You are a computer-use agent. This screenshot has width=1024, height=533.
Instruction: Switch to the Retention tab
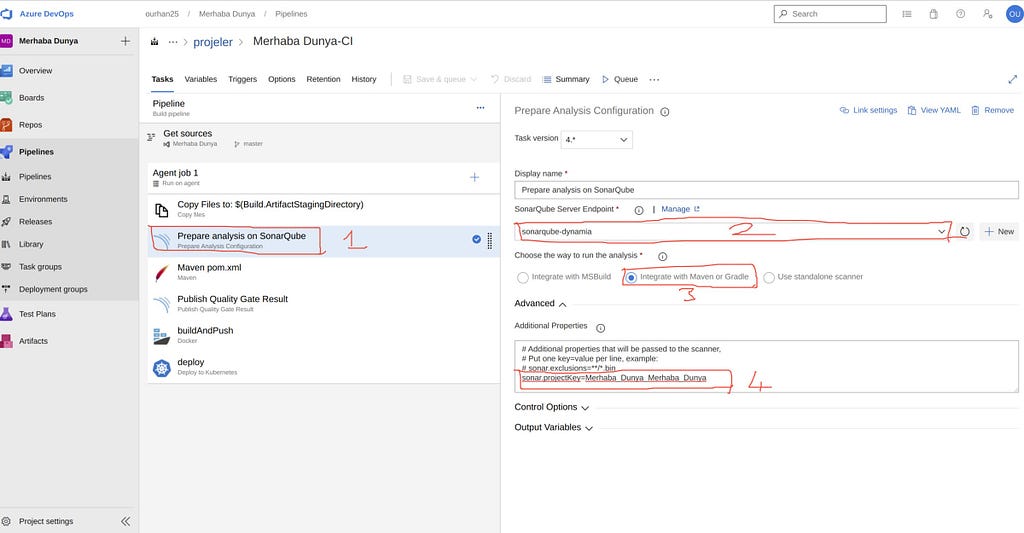click(x=323, y=79)
